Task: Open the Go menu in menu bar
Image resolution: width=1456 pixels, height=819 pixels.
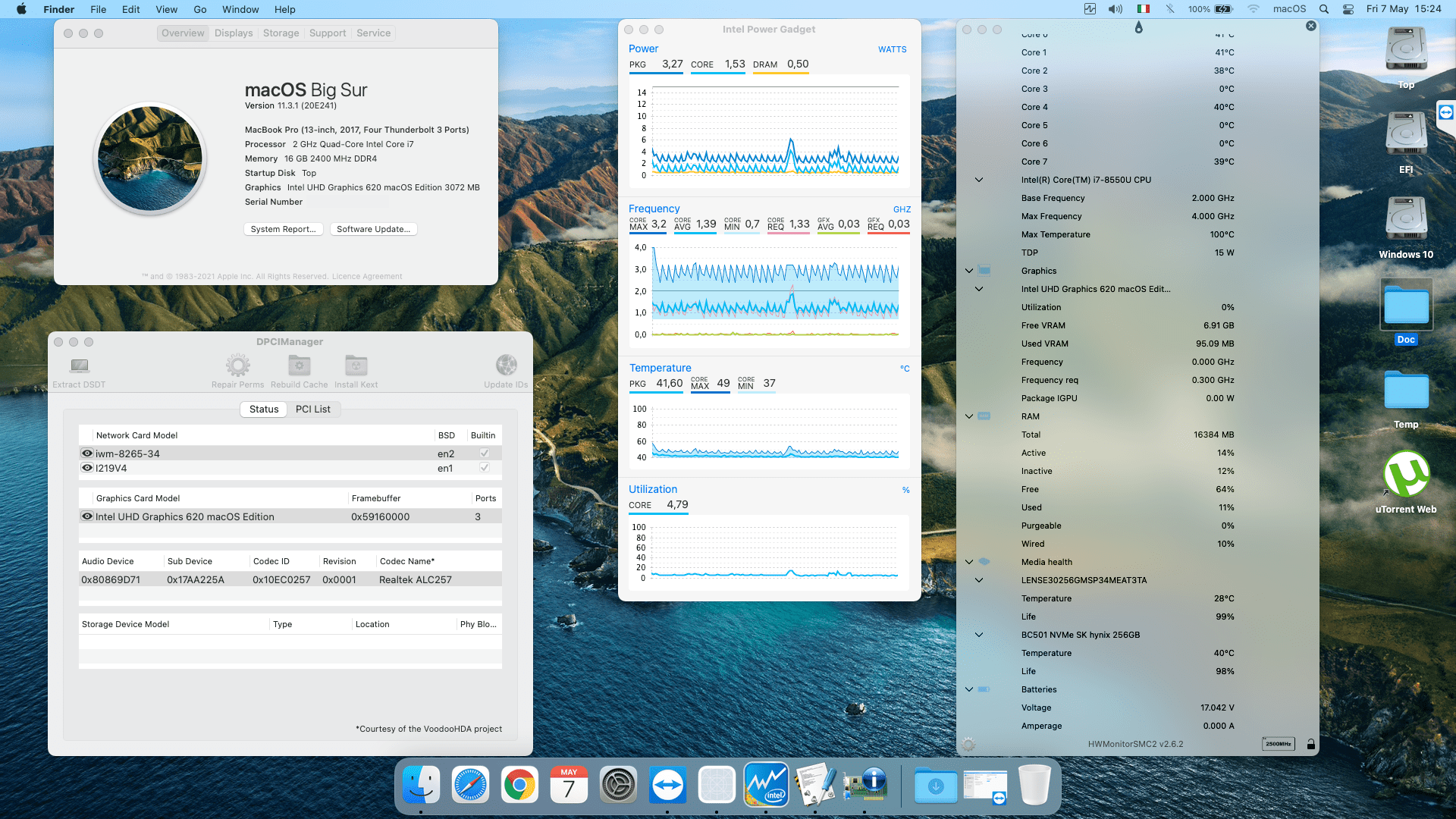Action: (200, 9)
